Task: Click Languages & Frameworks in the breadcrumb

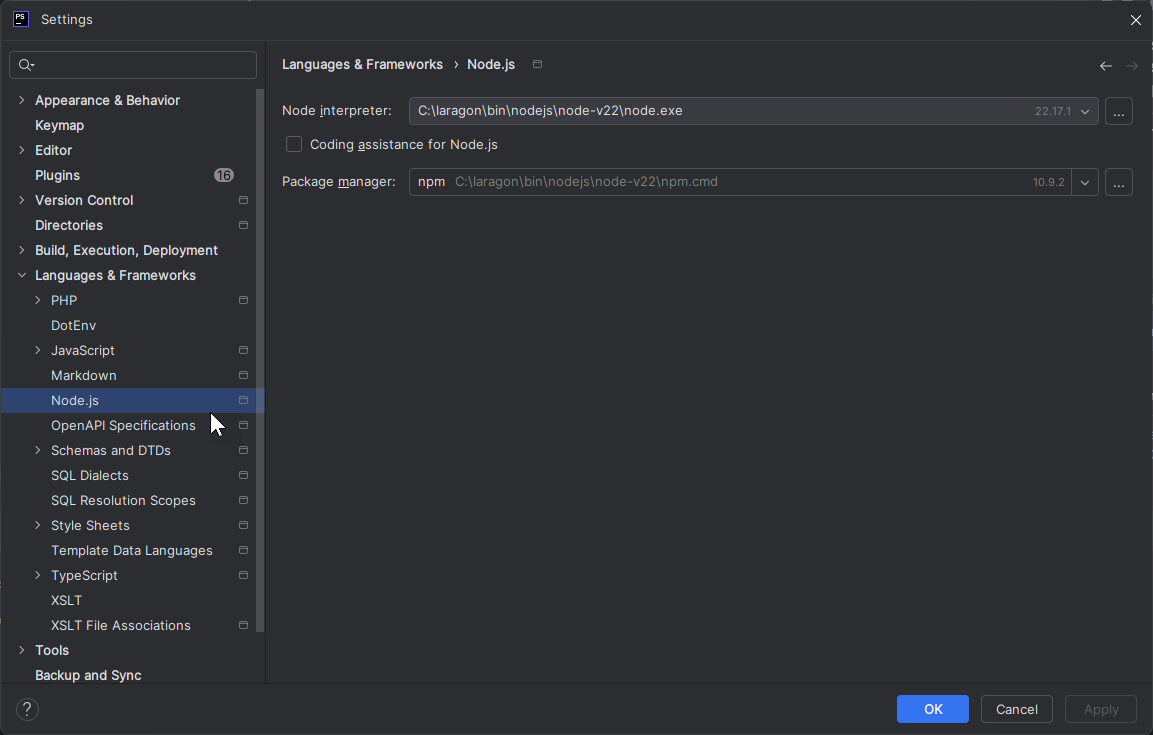Action: [x=363, y=64]
